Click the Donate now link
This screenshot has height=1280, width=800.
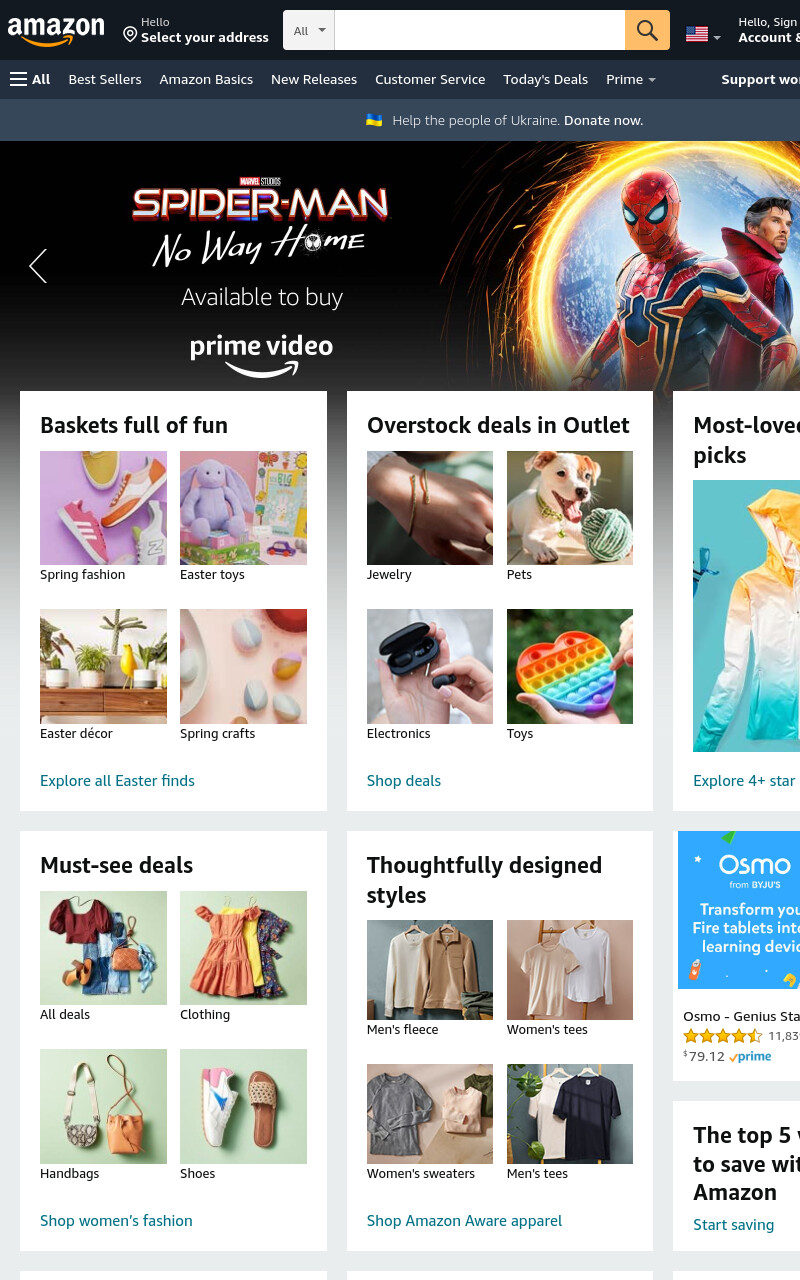coord(603,120)
